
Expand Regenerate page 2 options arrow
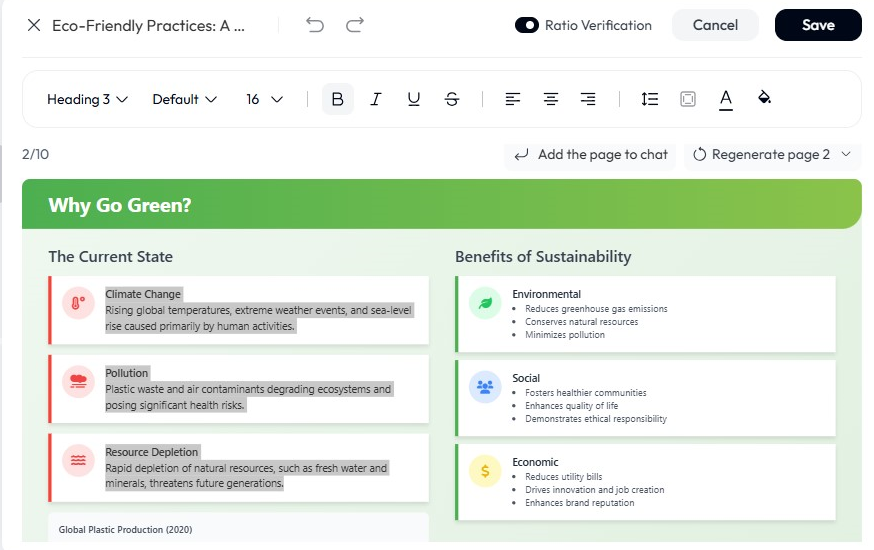[x=846, y=154]
